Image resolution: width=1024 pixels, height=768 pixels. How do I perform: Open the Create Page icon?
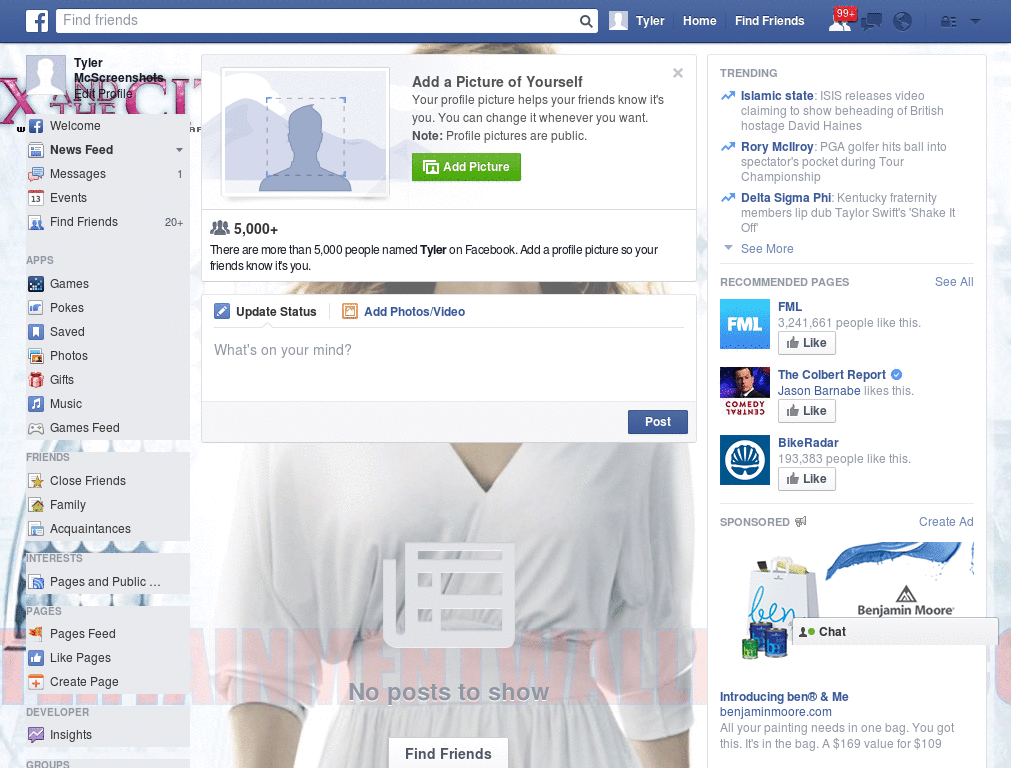36,682
